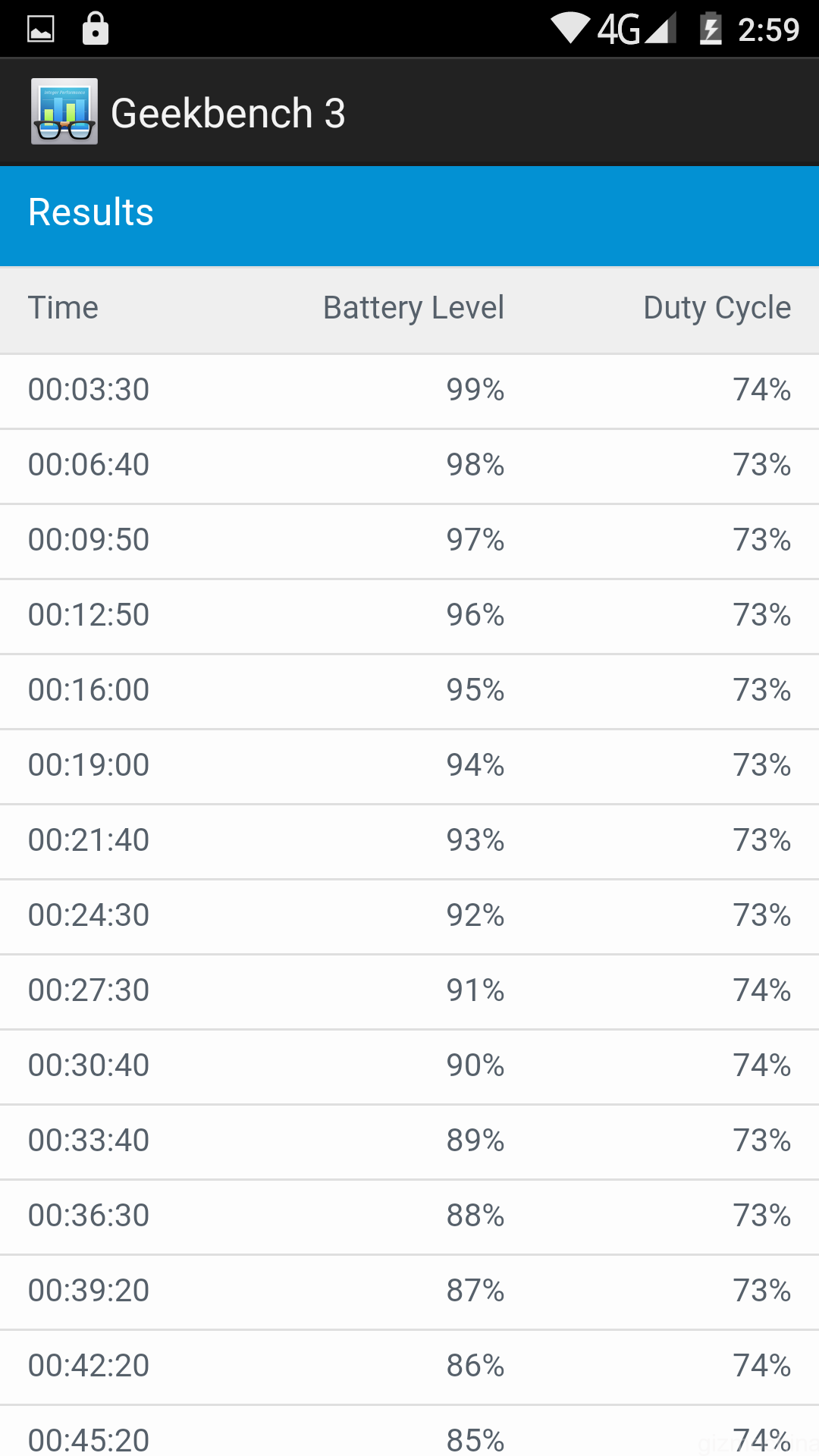
Task: Tap the 2:59 clock in status bar
Action: coord(768,30)
